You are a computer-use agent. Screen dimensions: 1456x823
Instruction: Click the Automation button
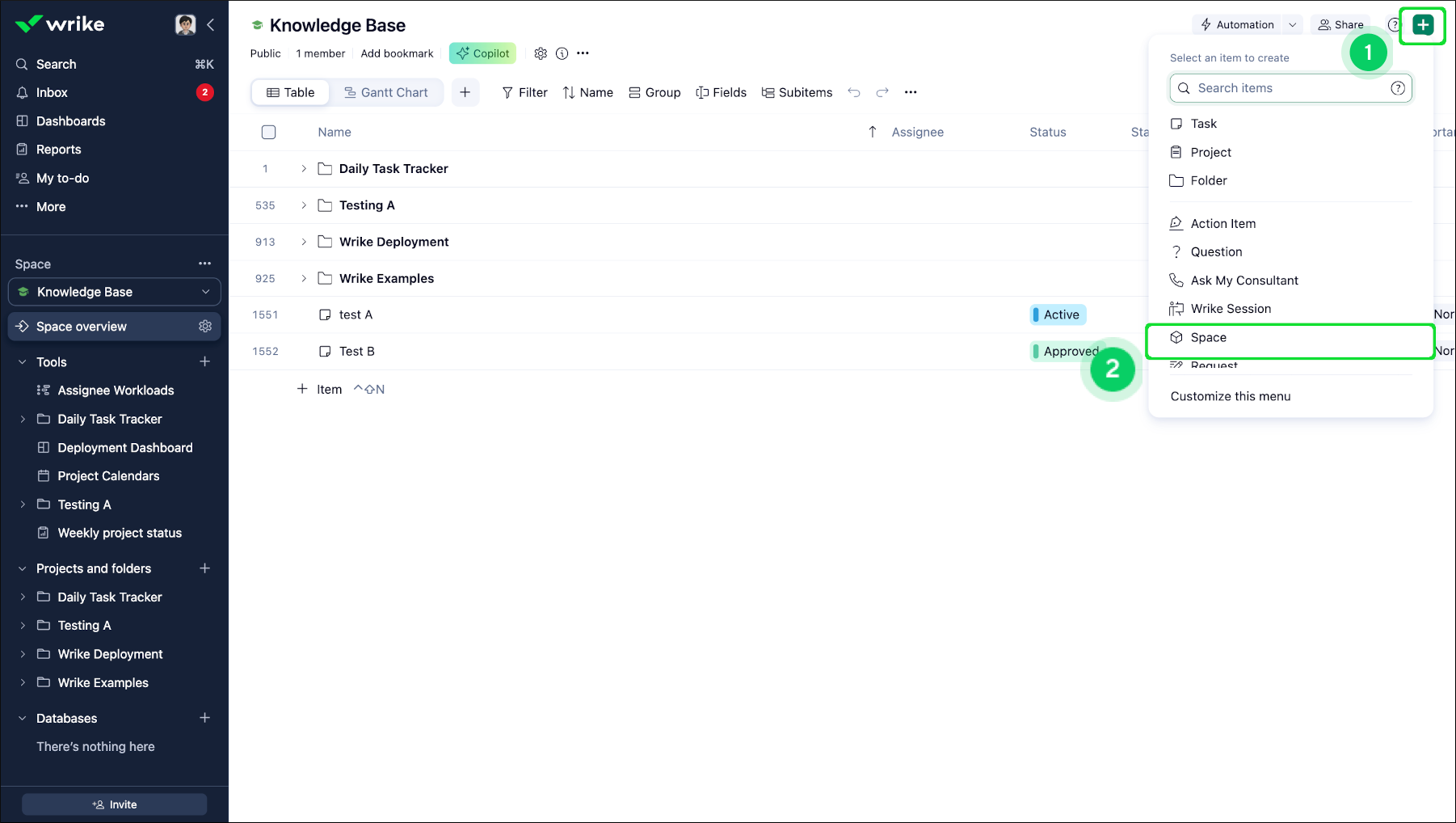(x=1237, y=25)
